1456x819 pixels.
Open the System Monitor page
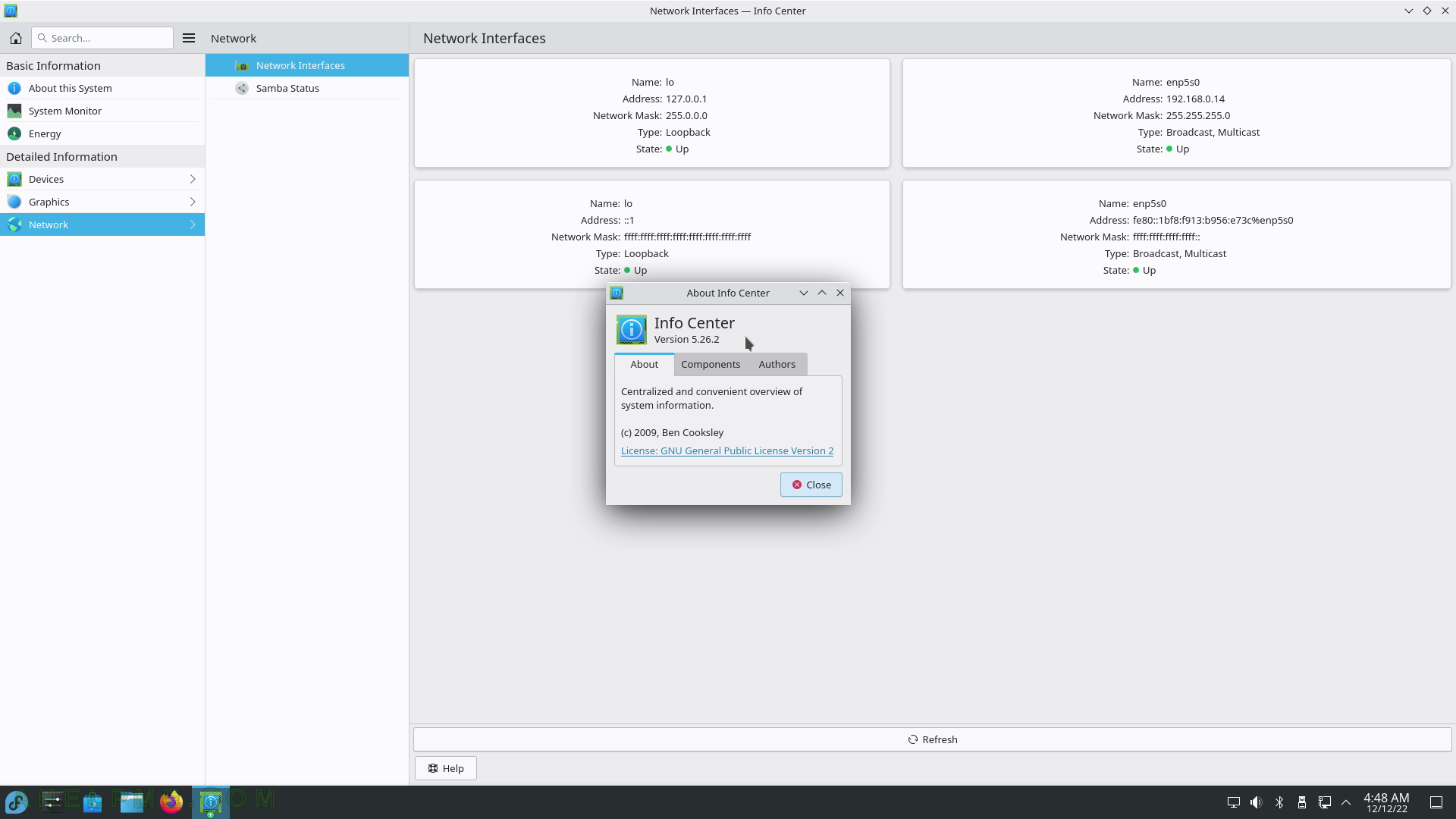[102, 111]
